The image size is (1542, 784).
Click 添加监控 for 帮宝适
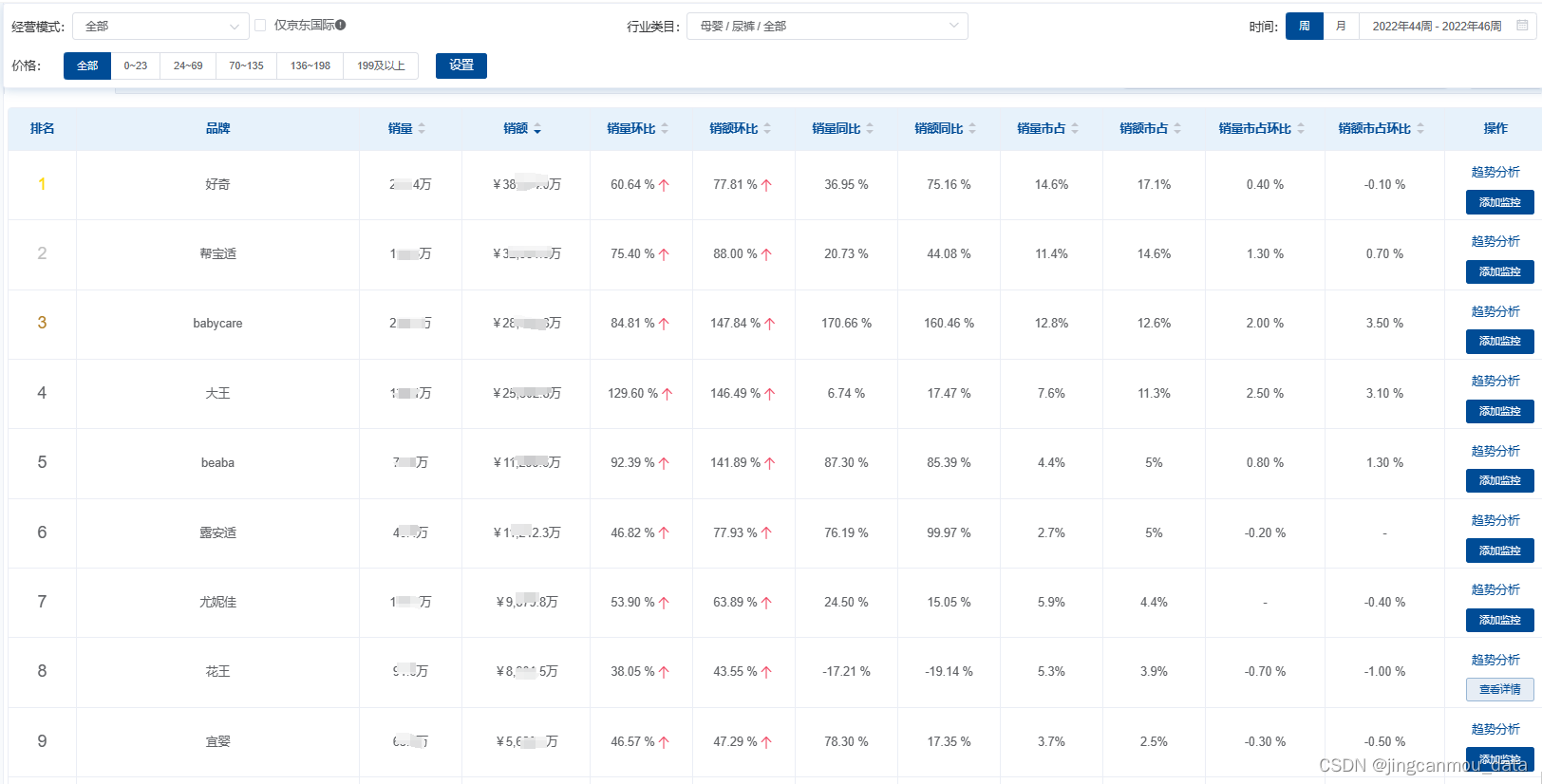pyautogui.click(x=1500, y=271)
